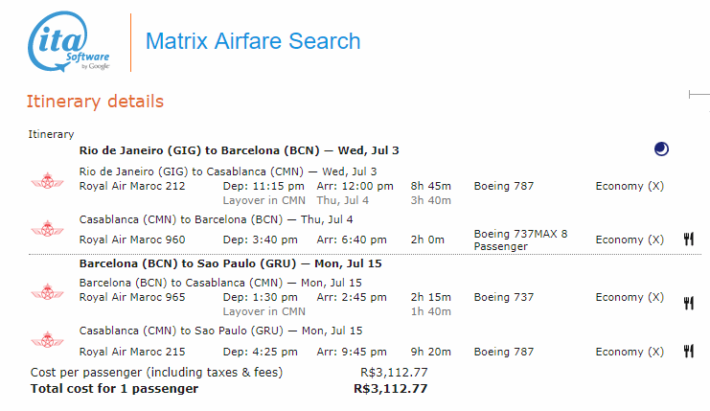Click the Casablanca to Sao Paulo segment title
Viewport: 710px width, 411px height.
(x=221, y=331)
